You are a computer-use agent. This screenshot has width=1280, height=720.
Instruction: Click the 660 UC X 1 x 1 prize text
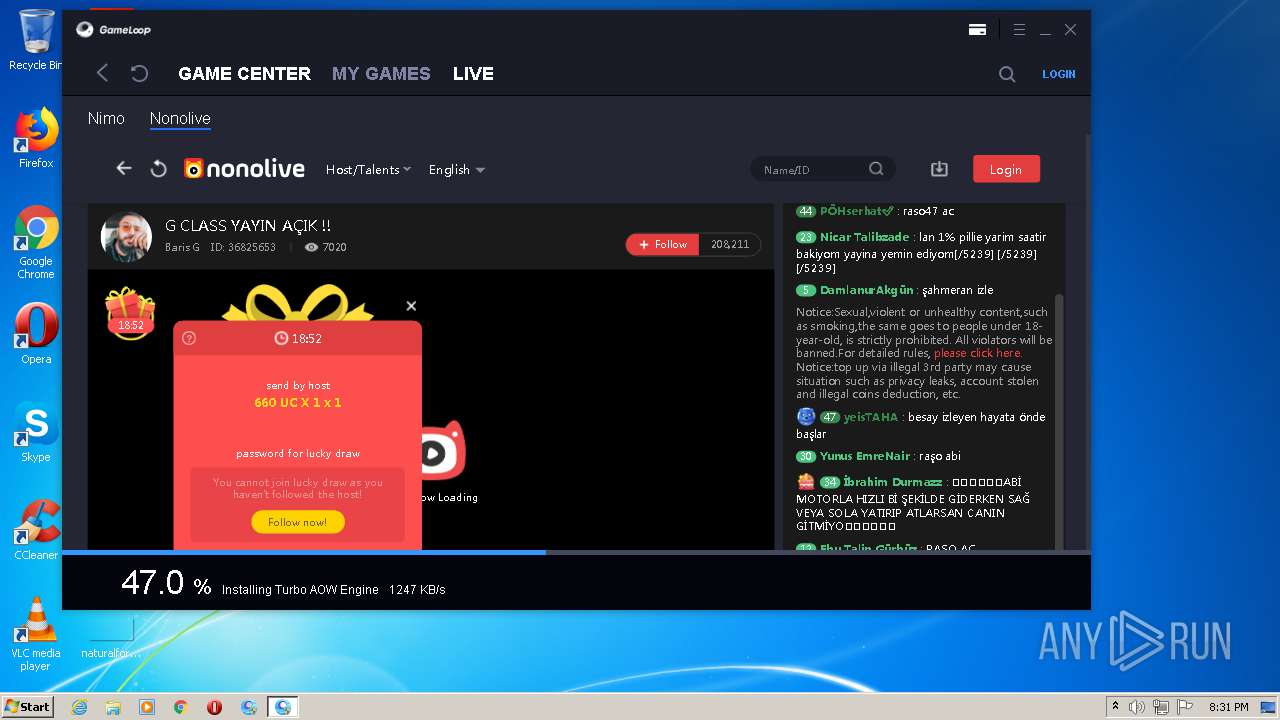click(x=298, y=402)
